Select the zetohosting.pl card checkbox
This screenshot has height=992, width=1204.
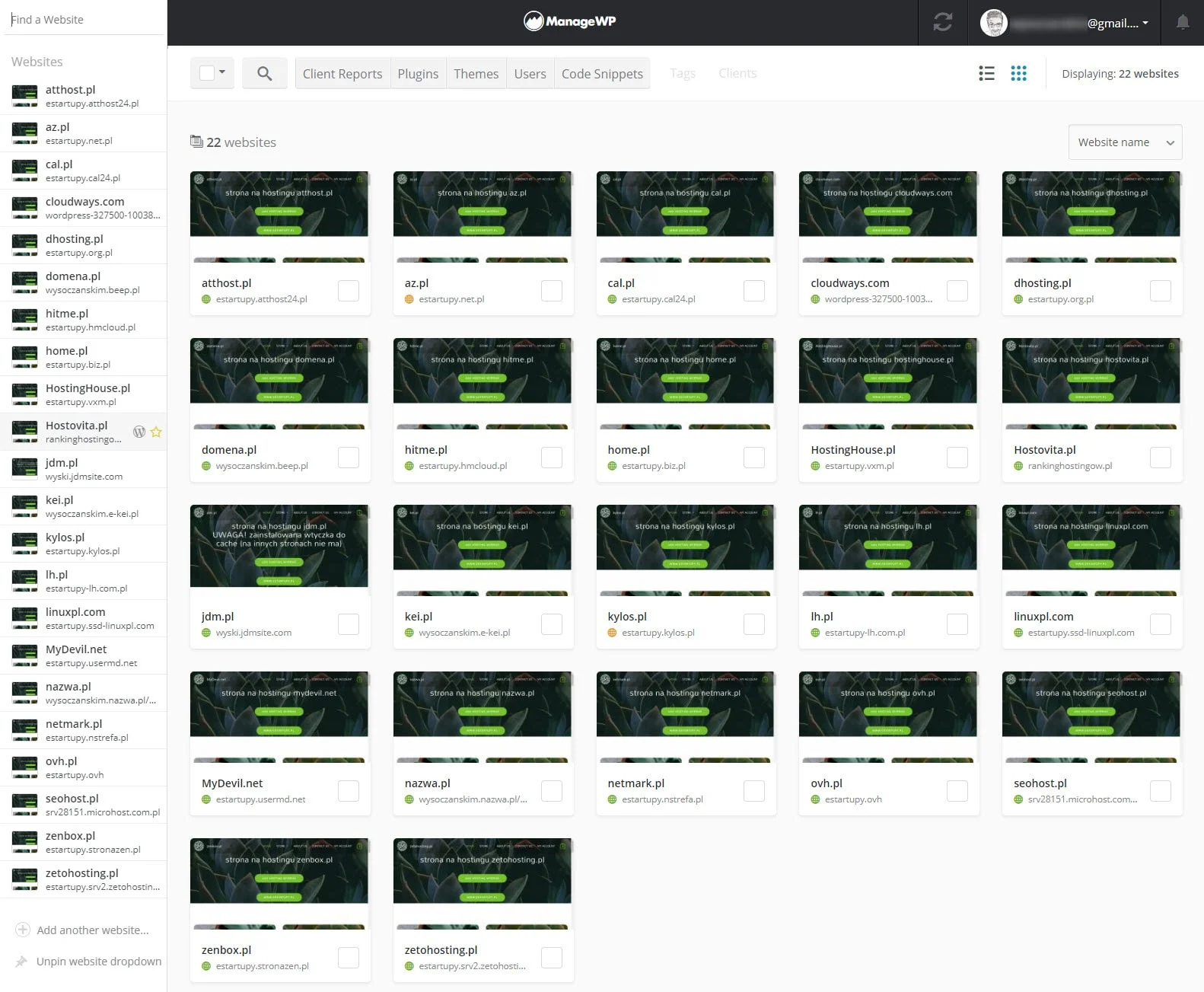[x=552, y=958]
